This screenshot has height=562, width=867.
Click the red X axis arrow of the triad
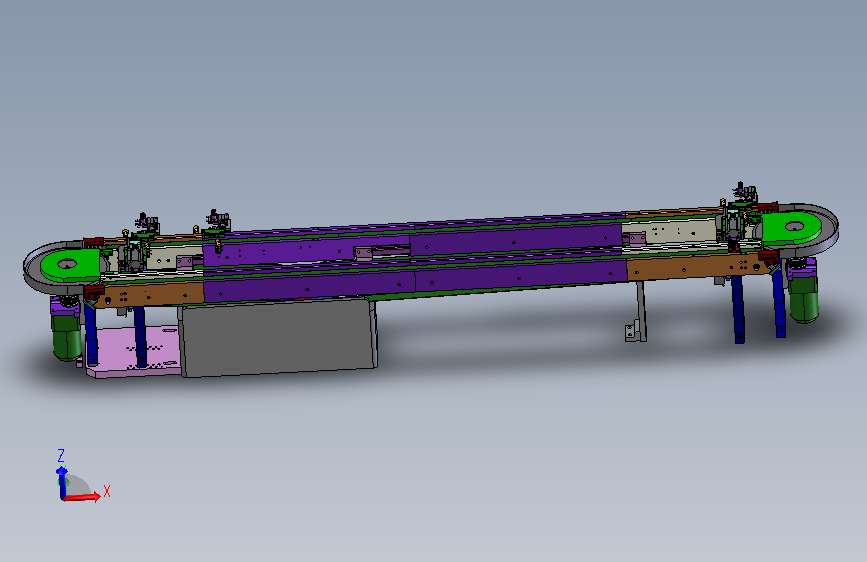82,496
